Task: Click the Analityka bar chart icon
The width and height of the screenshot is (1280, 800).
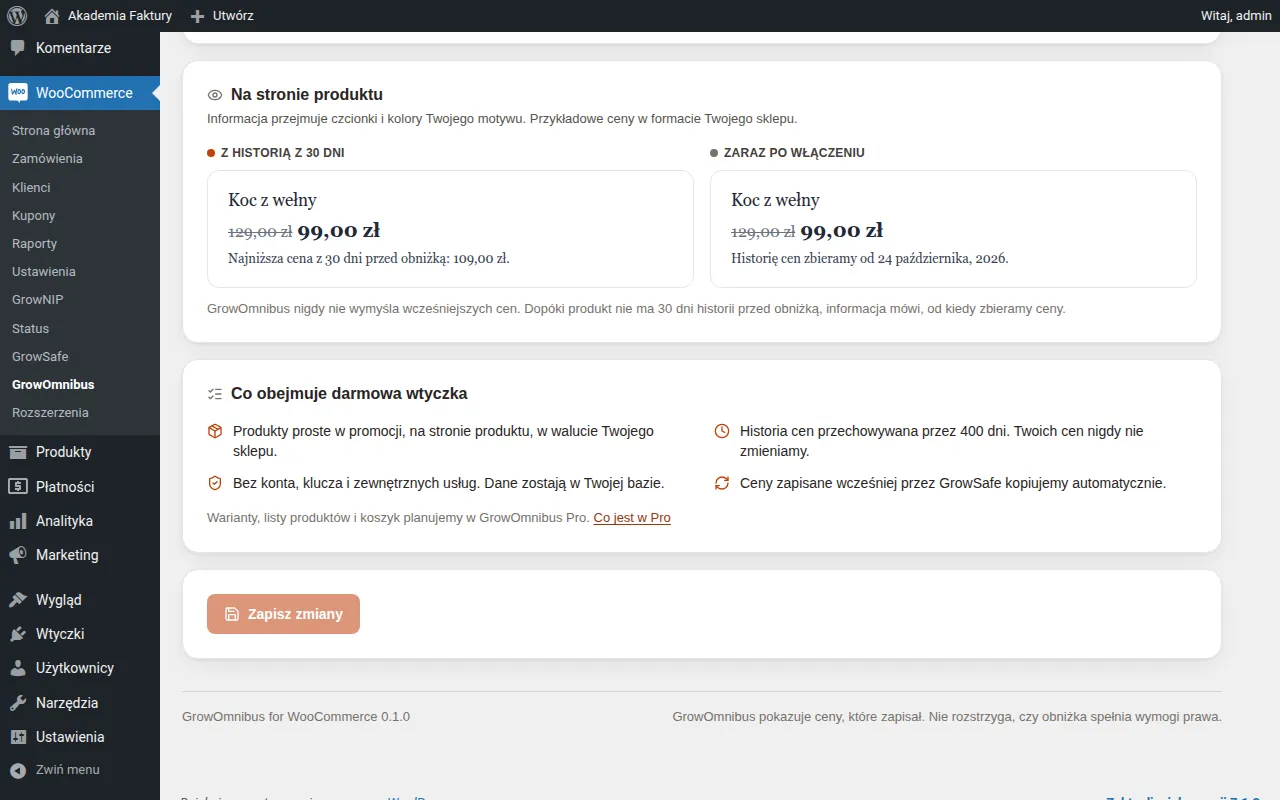Action: pos(18,521)
